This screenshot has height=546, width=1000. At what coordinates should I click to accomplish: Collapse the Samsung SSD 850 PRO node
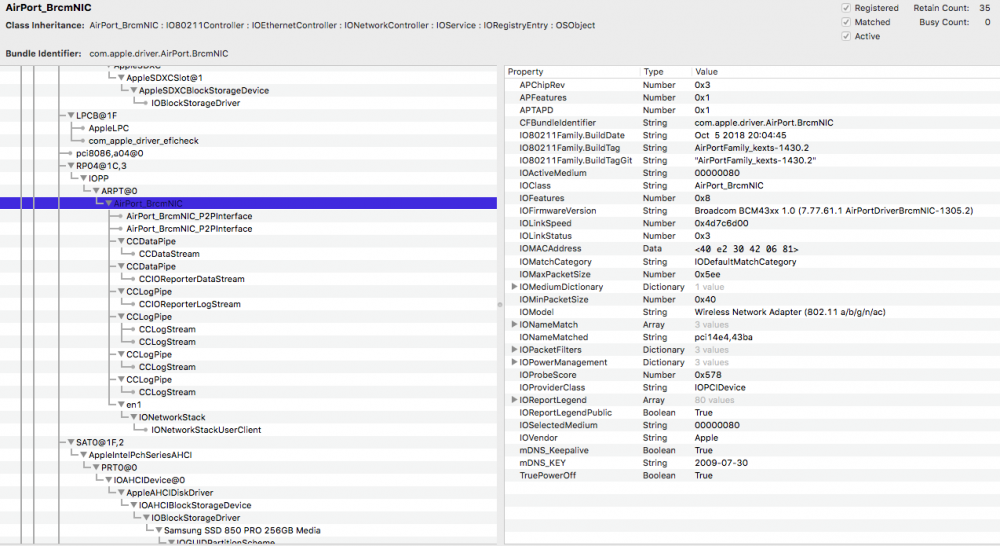point(159,530)
